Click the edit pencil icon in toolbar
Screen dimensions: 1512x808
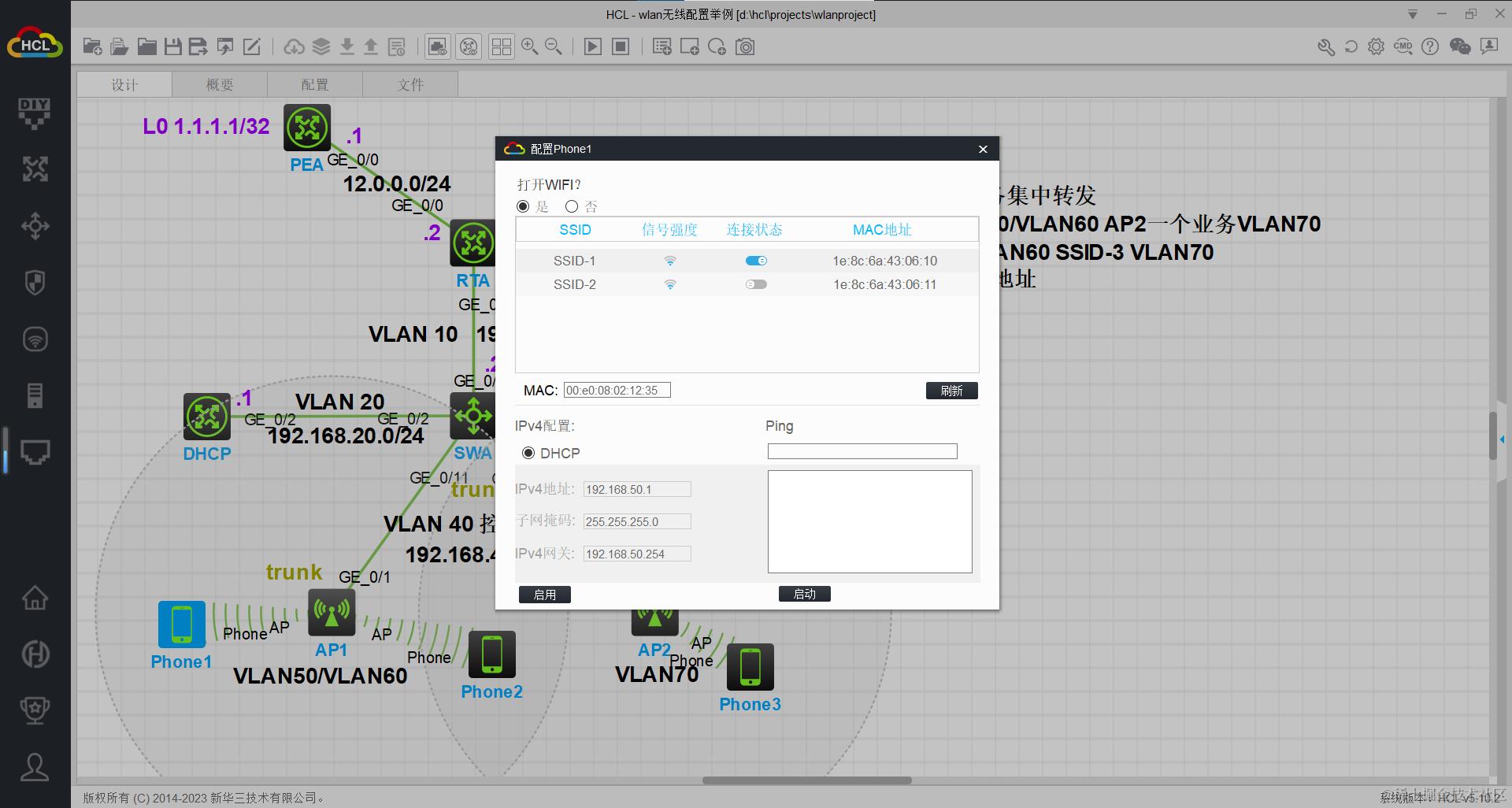pos(252,46)
